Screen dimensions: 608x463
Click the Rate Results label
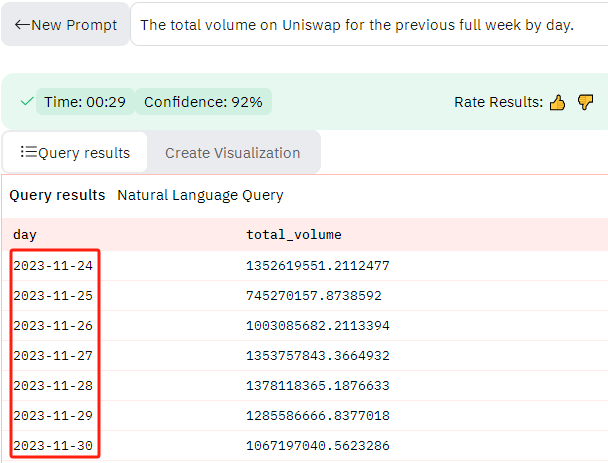(498, 102)
